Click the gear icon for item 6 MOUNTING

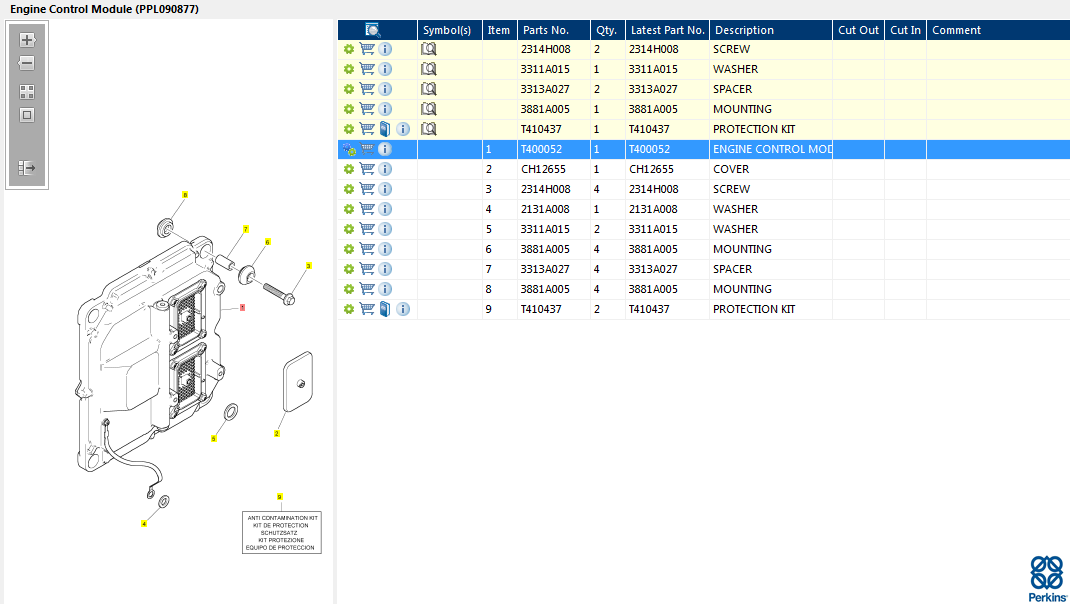(x=349, y=249)
